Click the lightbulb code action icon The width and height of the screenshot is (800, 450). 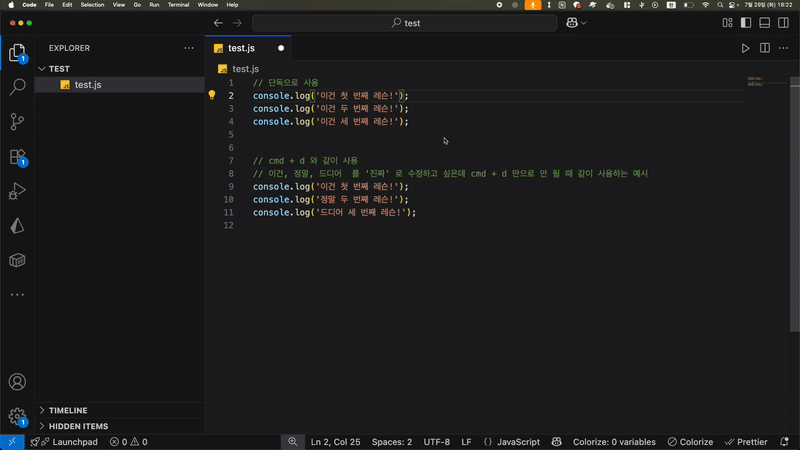[x=212, y=95]
